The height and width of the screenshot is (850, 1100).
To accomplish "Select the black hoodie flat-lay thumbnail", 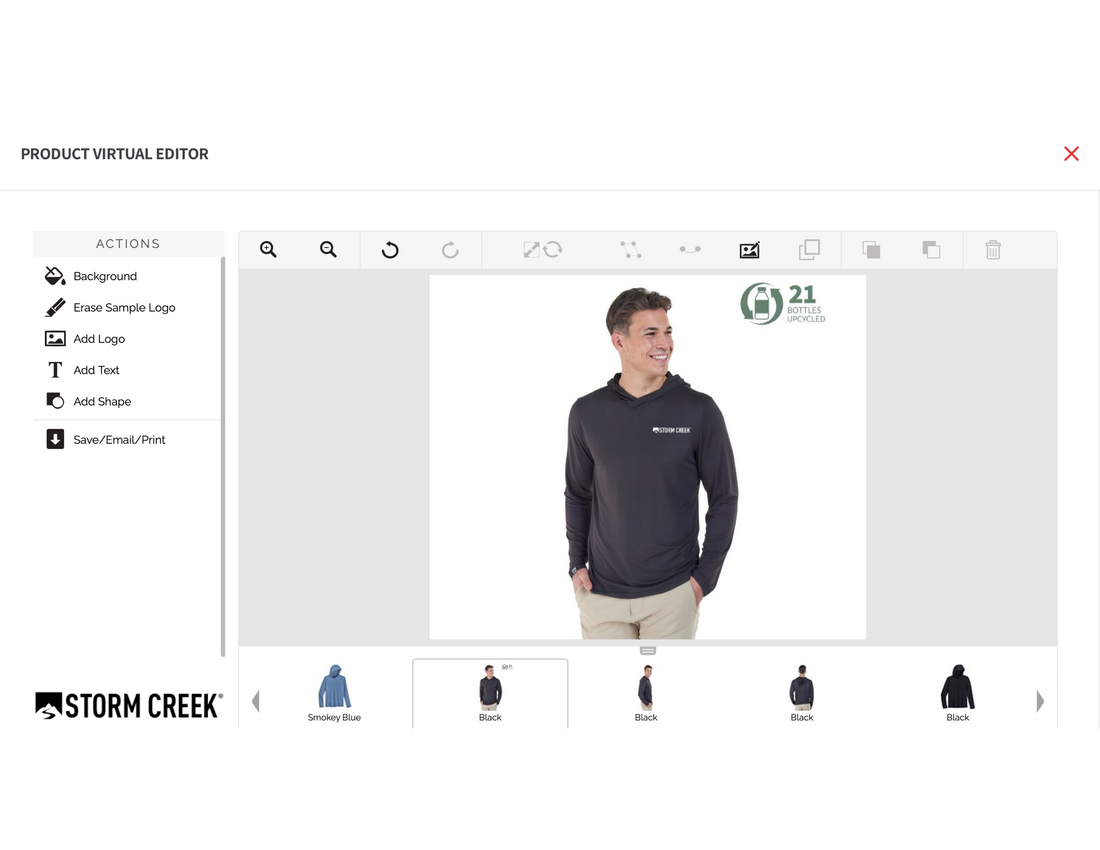I will [x=957, y=692].
